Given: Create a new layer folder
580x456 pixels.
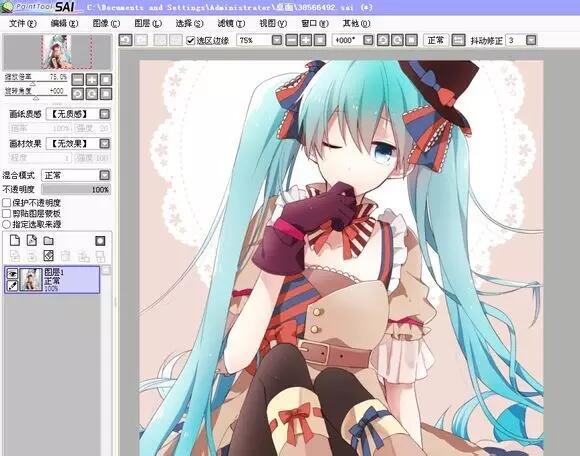Looking at the screenshot, I should coord(48,241).
